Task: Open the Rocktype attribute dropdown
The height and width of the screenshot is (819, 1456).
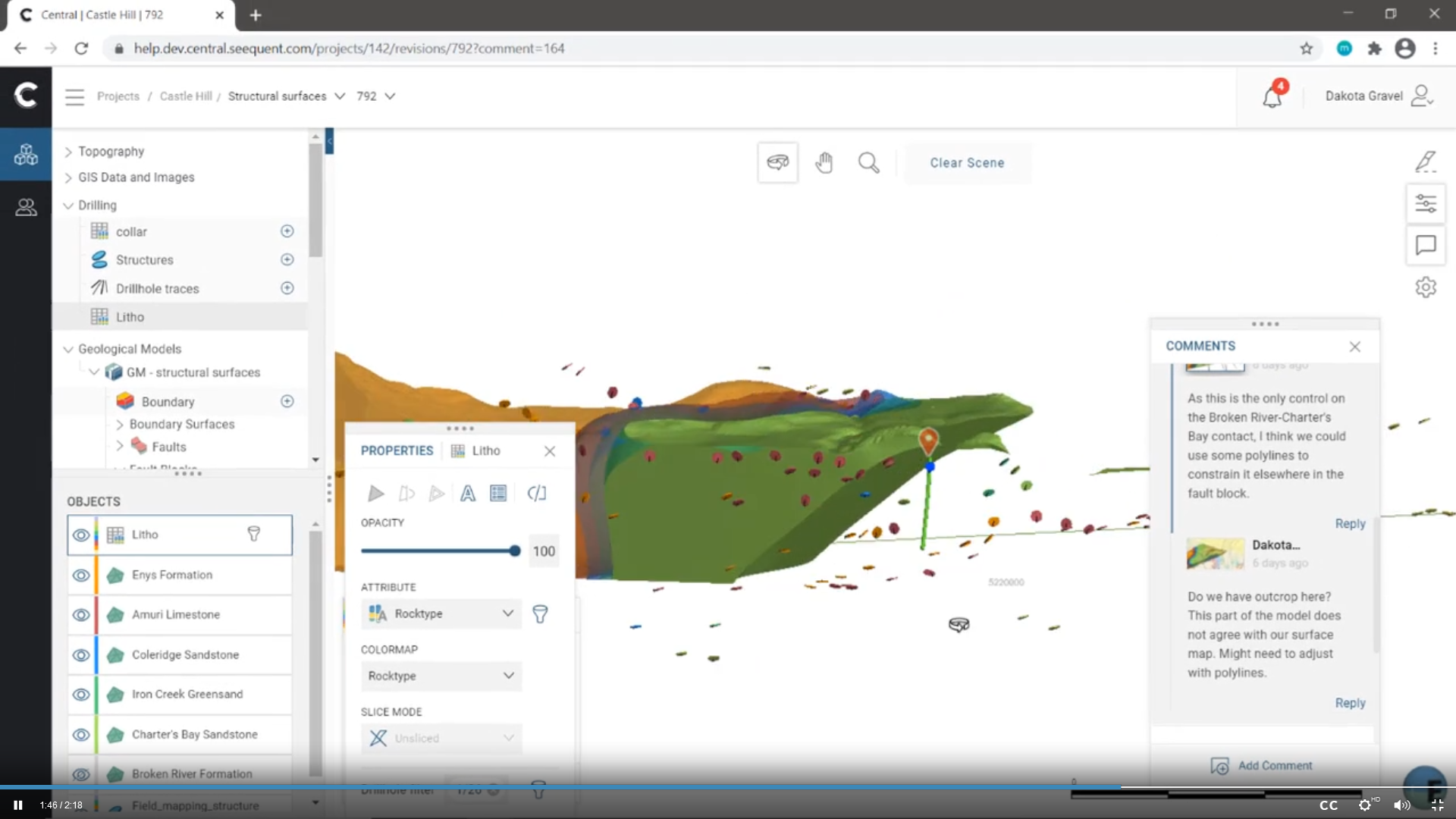Action: pos(441,613)
